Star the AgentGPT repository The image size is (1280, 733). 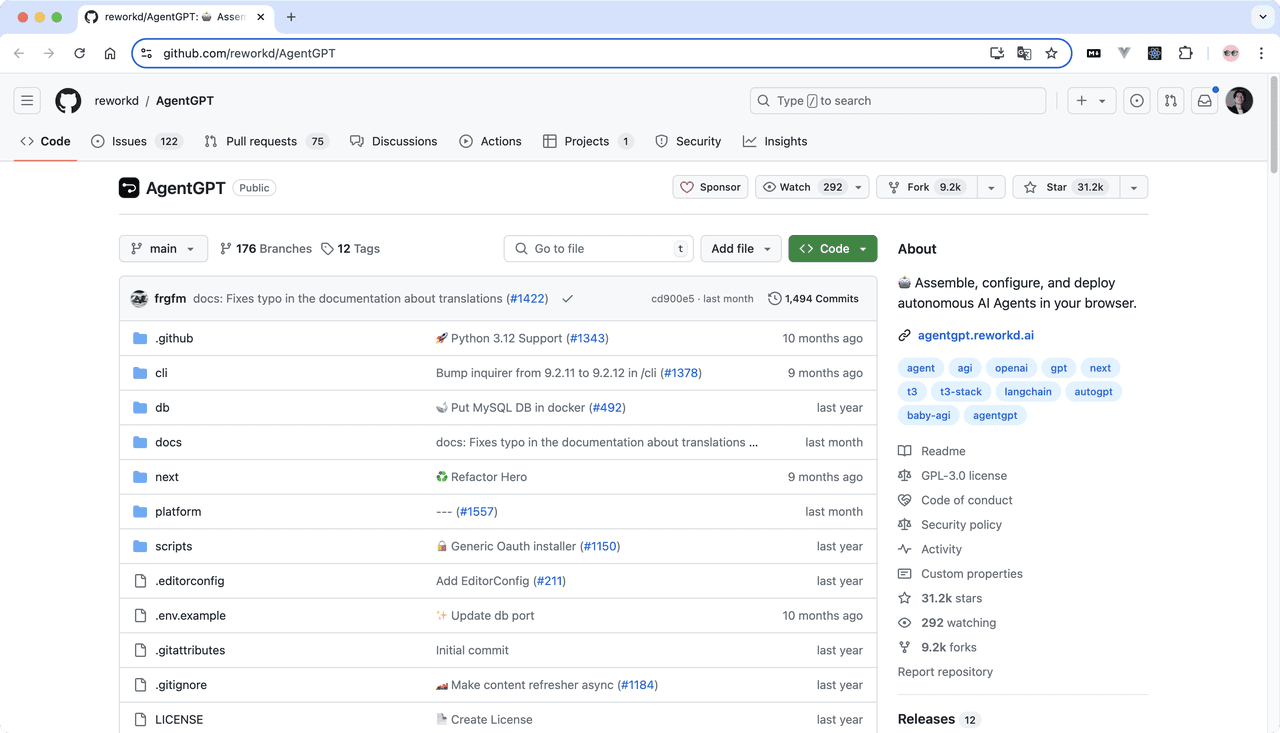pos(1062,186)
